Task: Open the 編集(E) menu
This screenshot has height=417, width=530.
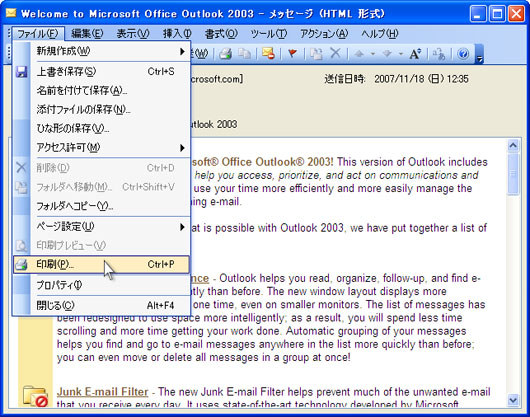Action: (87, 34)
